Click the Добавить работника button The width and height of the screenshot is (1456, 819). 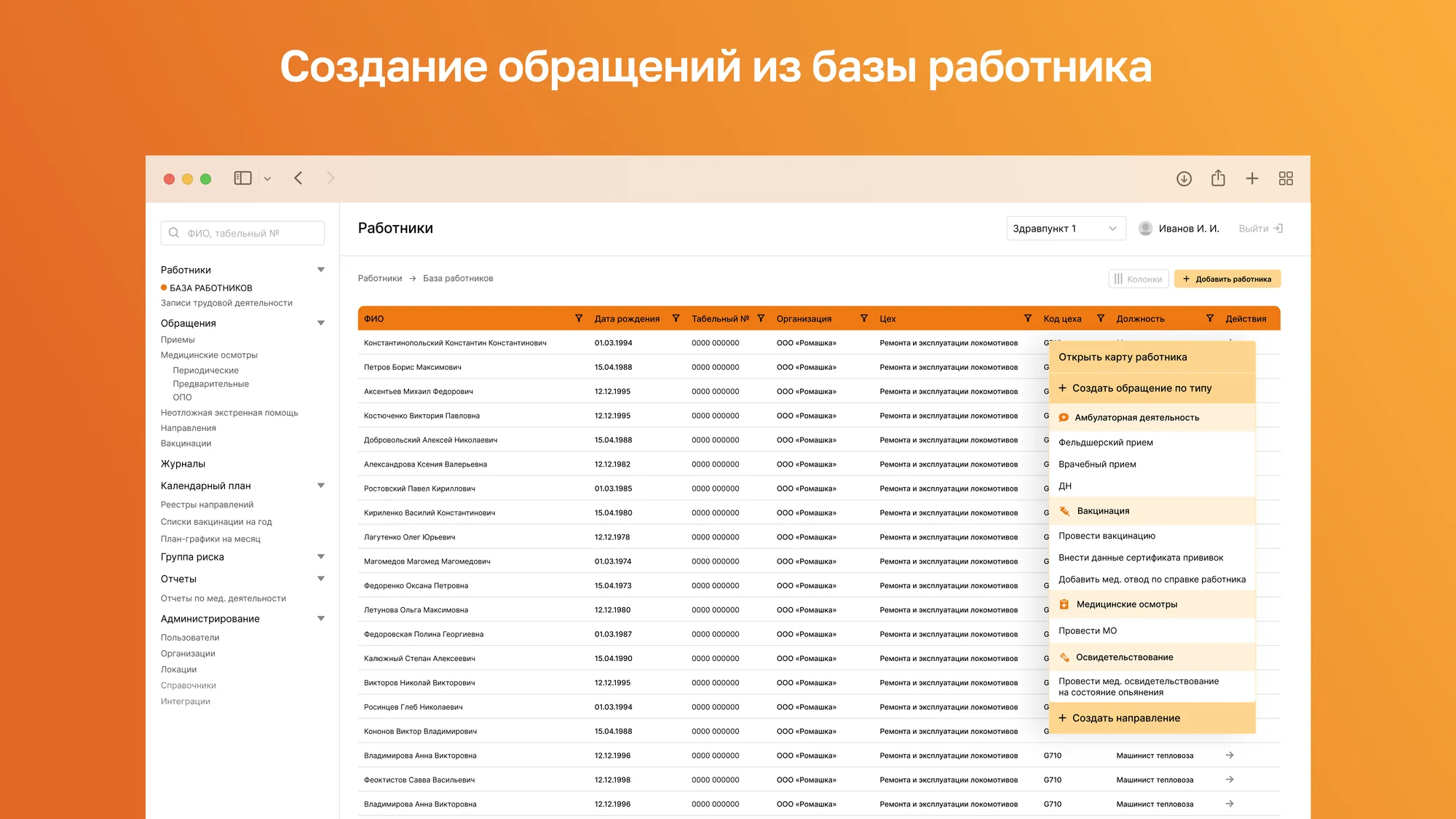coord(1228,278)
